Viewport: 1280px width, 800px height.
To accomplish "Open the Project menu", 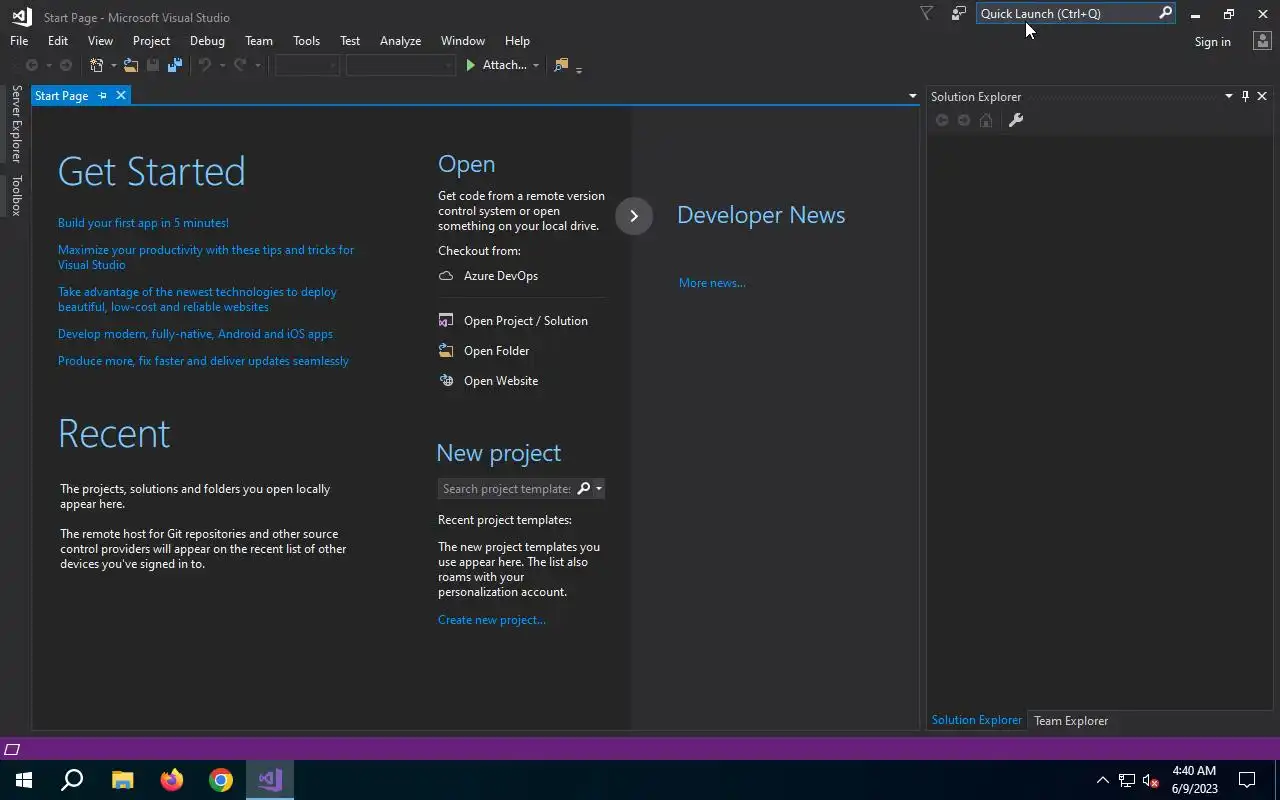I will [x=151, y=41].
